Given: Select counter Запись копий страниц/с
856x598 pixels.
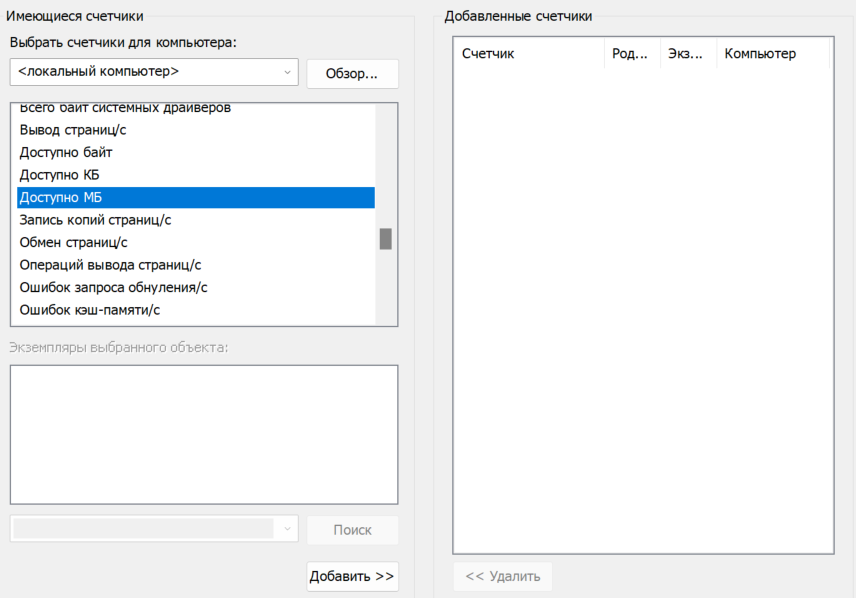Looking at the screenshot, I should coord(195,220).
